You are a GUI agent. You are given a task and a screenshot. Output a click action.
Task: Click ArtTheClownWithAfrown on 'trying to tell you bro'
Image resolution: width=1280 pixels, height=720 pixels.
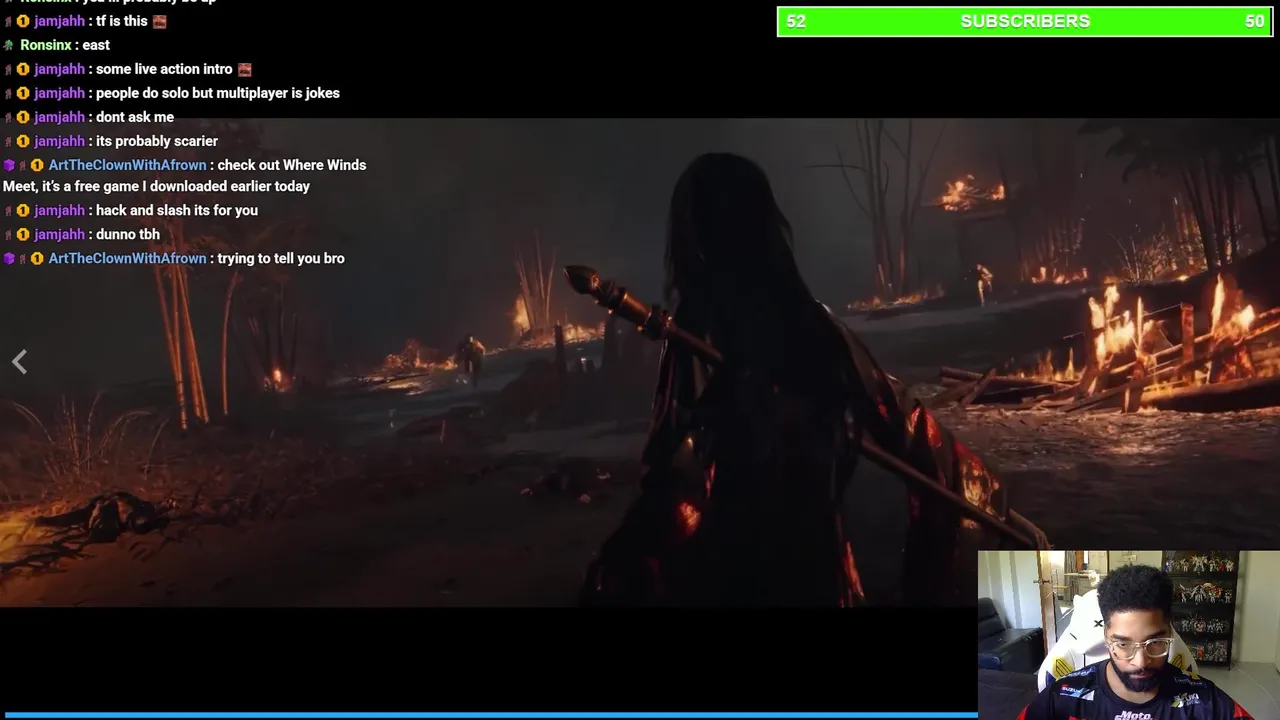pos(127,258)
